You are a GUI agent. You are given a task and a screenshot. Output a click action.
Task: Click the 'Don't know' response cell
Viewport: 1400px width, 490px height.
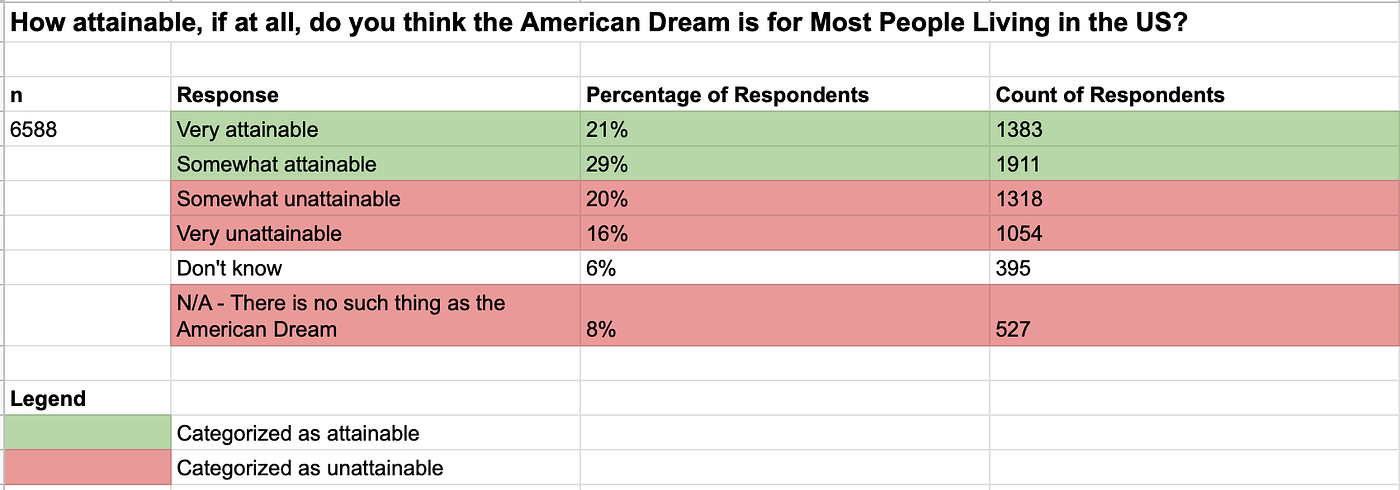pyautogui.click(x=376, y=268)
